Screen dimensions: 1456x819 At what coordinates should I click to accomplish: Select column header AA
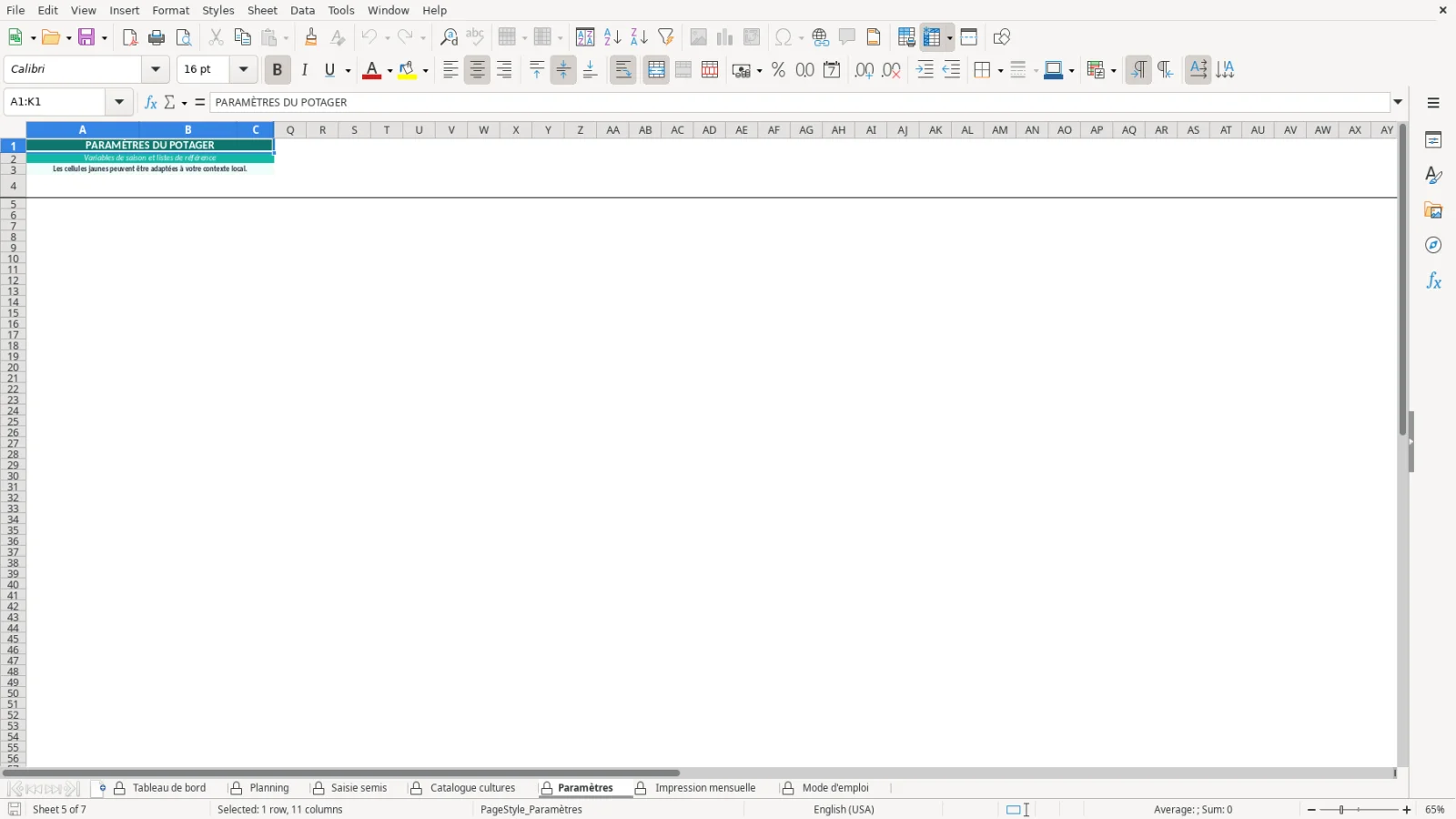pyautogui.click(x=613, y=130)
